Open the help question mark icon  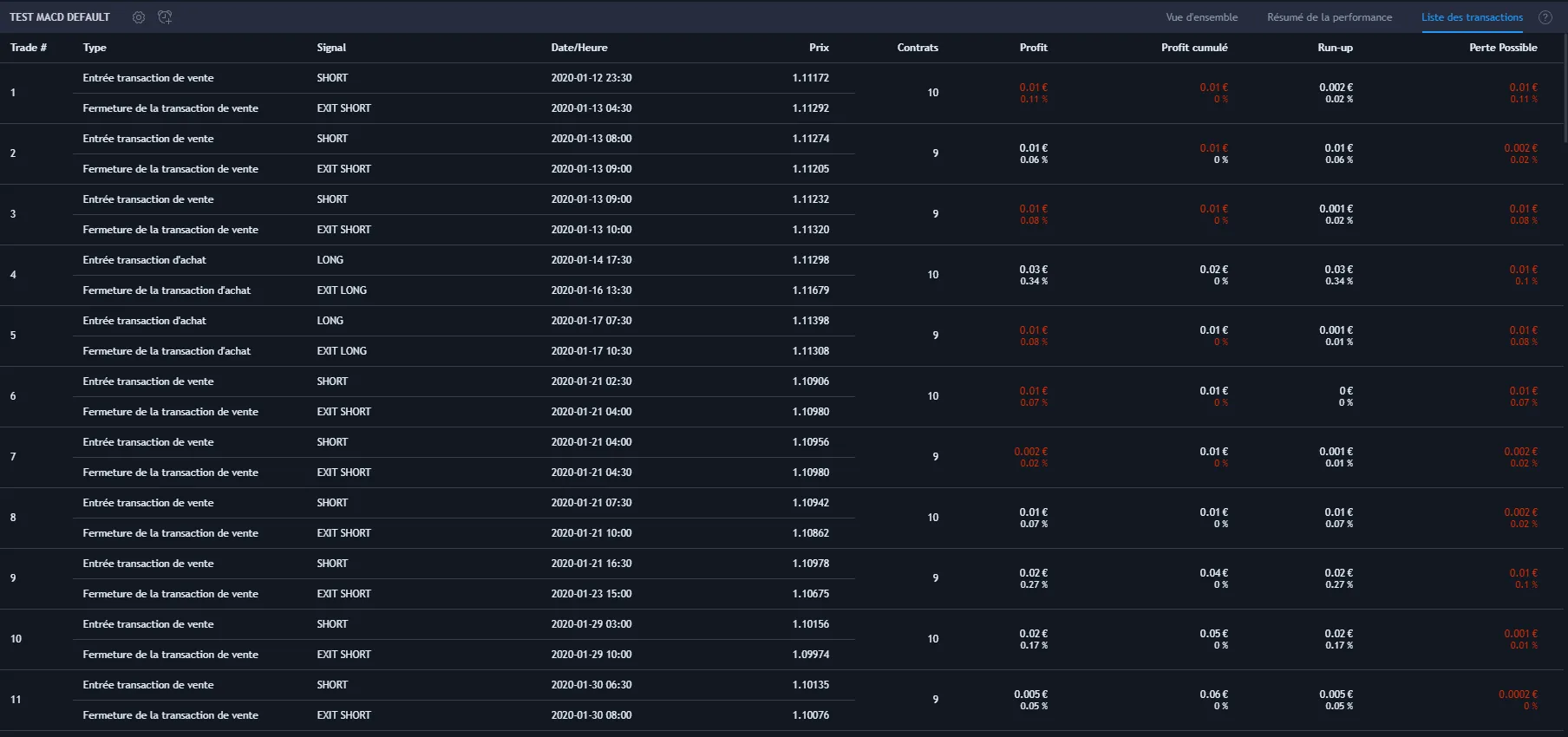[1545, 17]
